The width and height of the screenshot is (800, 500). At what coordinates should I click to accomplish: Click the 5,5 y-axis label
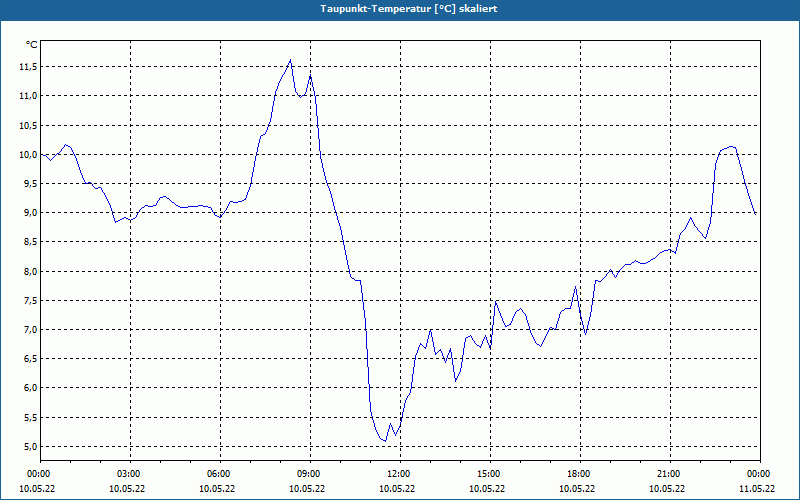point(30,418)
